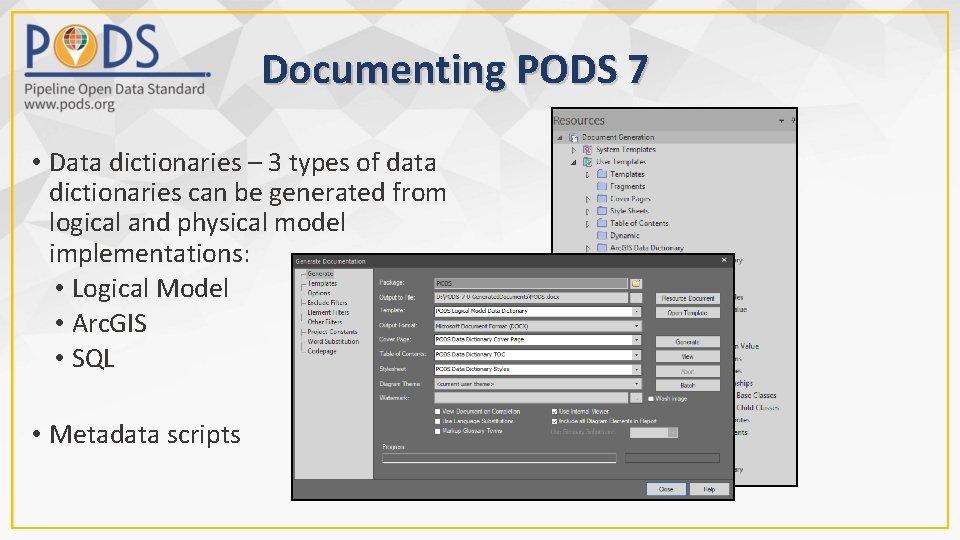Expand the ArcGIS Data Dictionary folder arrow
The width and height of the screenshot is (960, 540).
coord(588,248)
